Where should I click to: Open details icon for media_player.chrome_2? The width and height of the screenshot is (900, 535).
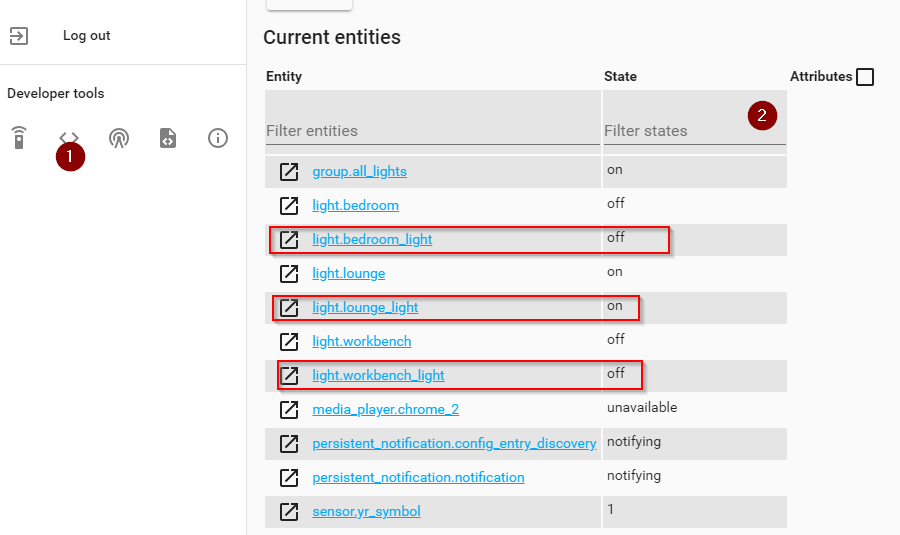coord(289,410)
